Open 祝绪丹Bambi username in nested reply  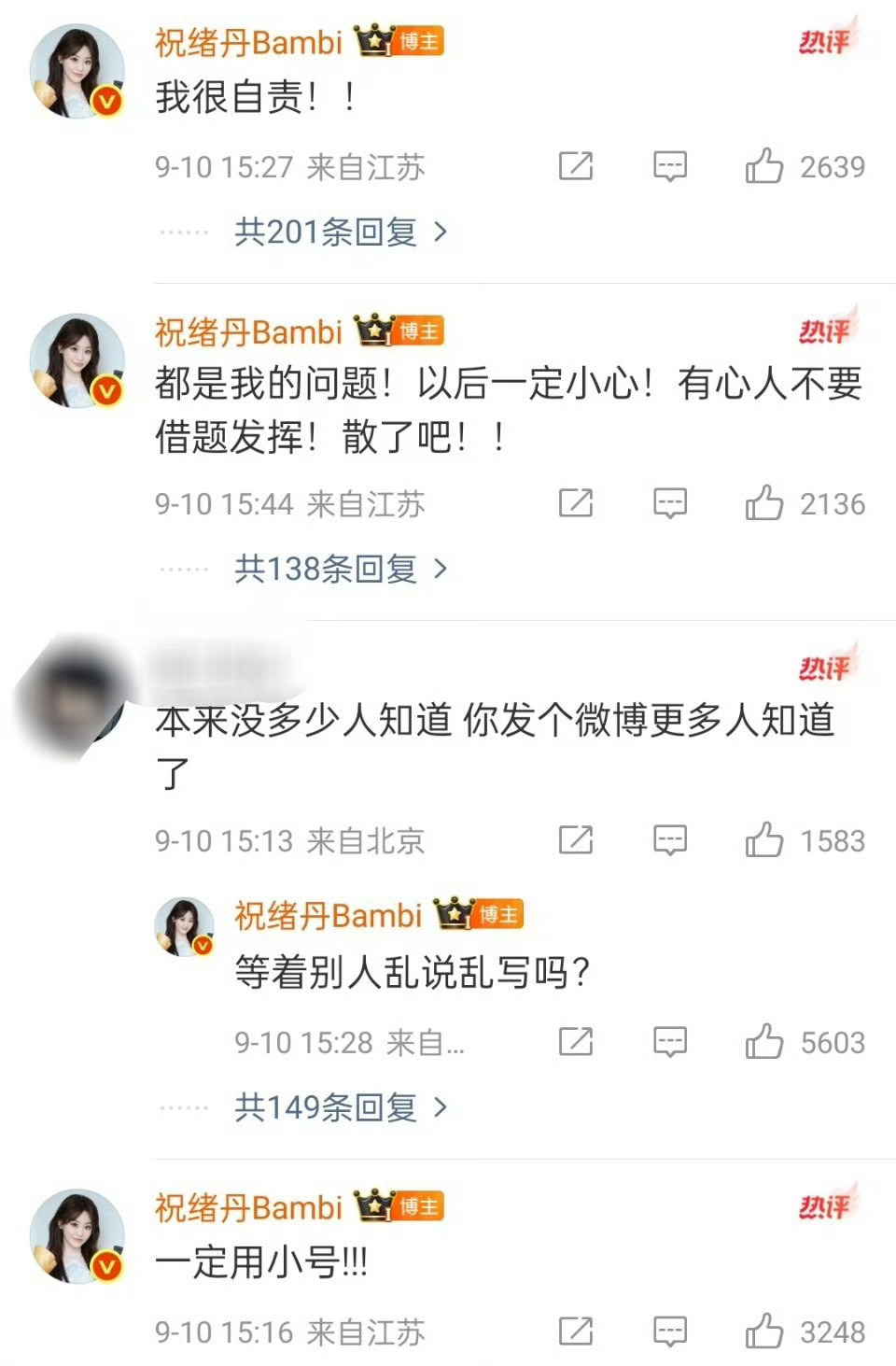[329, 916]
